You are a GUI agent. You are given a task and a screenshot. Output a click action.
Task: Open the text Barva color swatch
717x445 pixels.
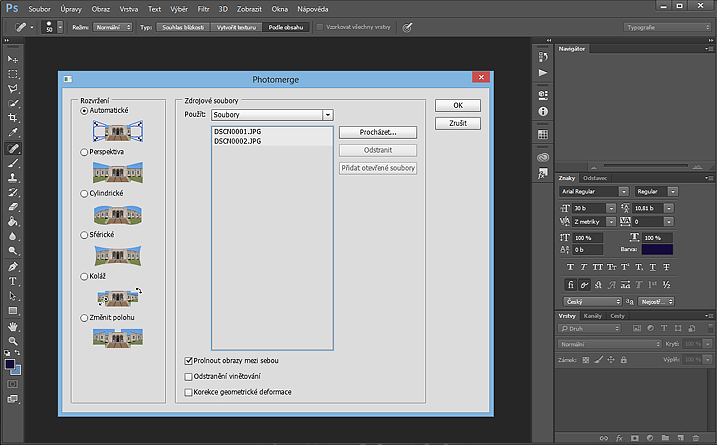[x=657, y=250]
